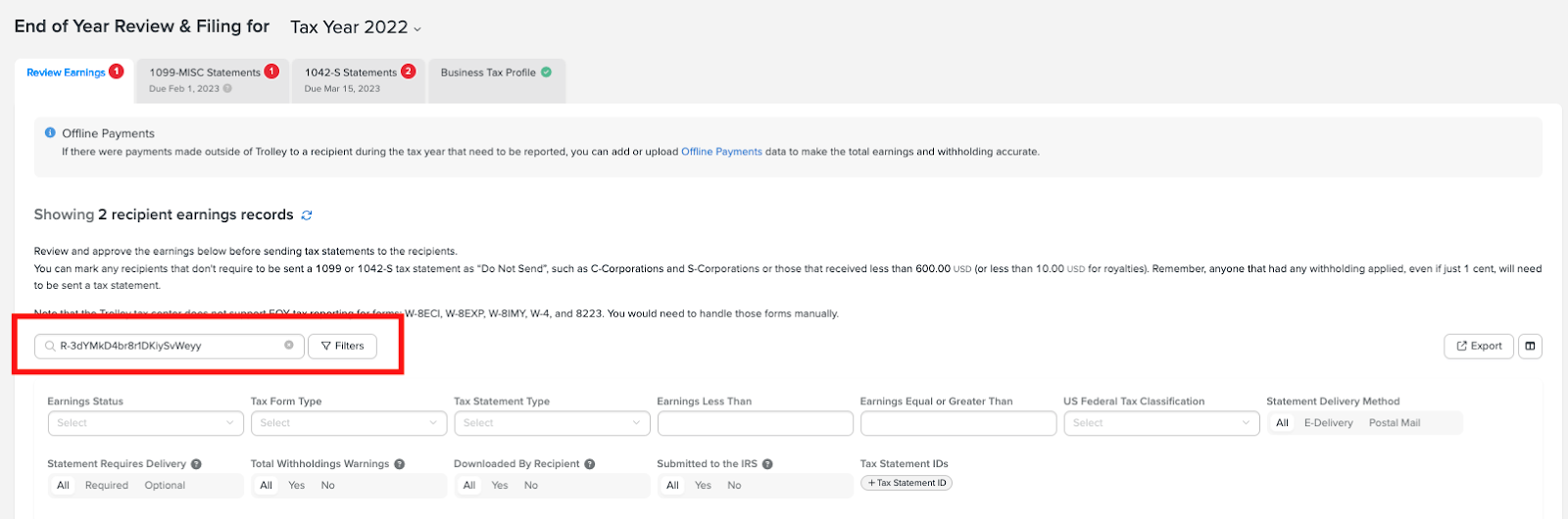Follow the Offline Payments link
The height and width of the screenshot is (519, 1568).
721,152
